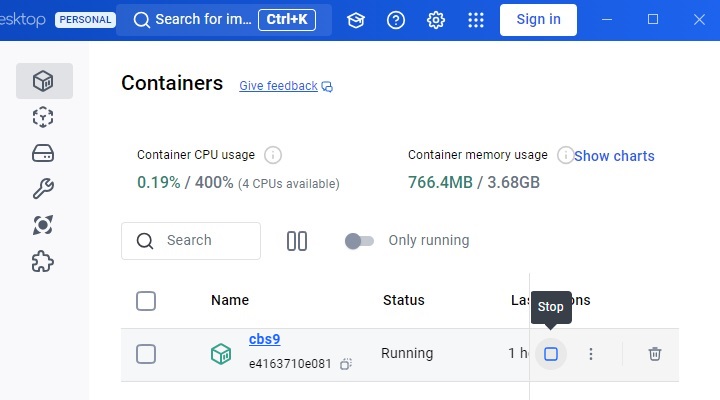720x400 pixels.
Task: Click the 766.4MB / 3.68GB memory value
Action: pos(474,182)
